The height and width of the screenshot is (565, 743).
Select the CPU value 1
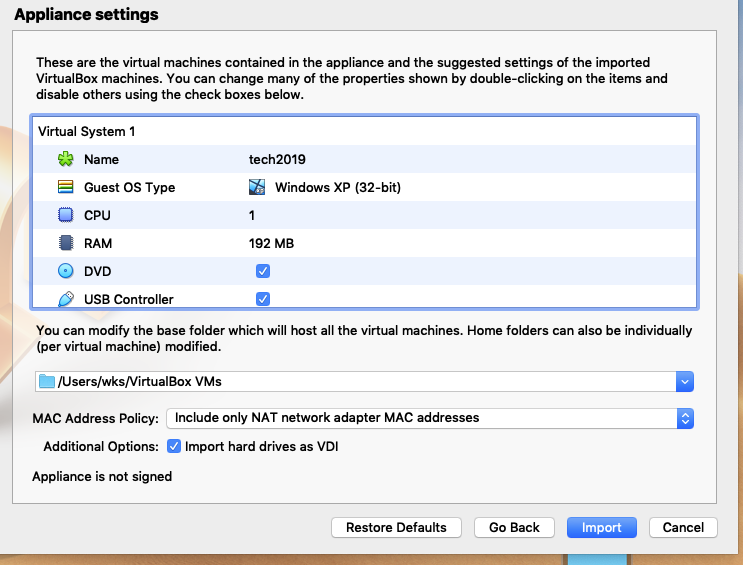click(252, 215)
